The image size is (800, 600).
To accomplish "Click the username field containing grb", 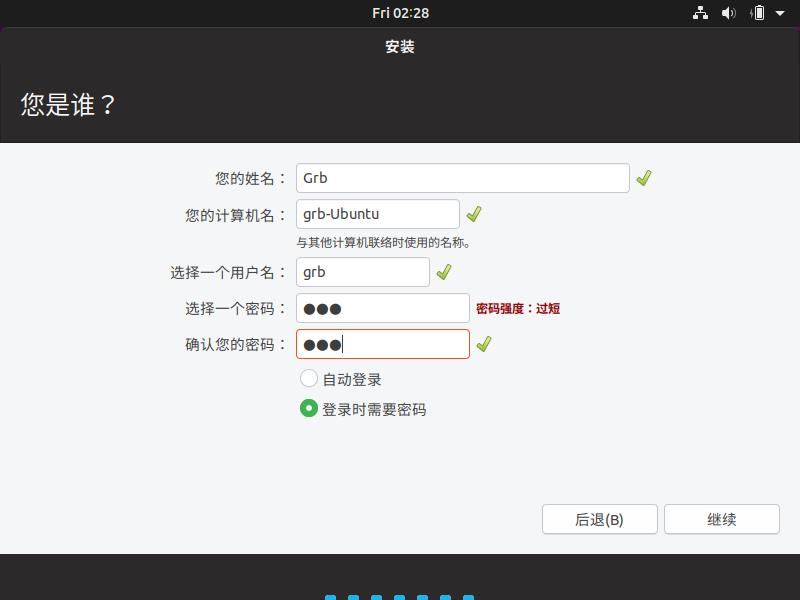I will [x=363, y=272].
